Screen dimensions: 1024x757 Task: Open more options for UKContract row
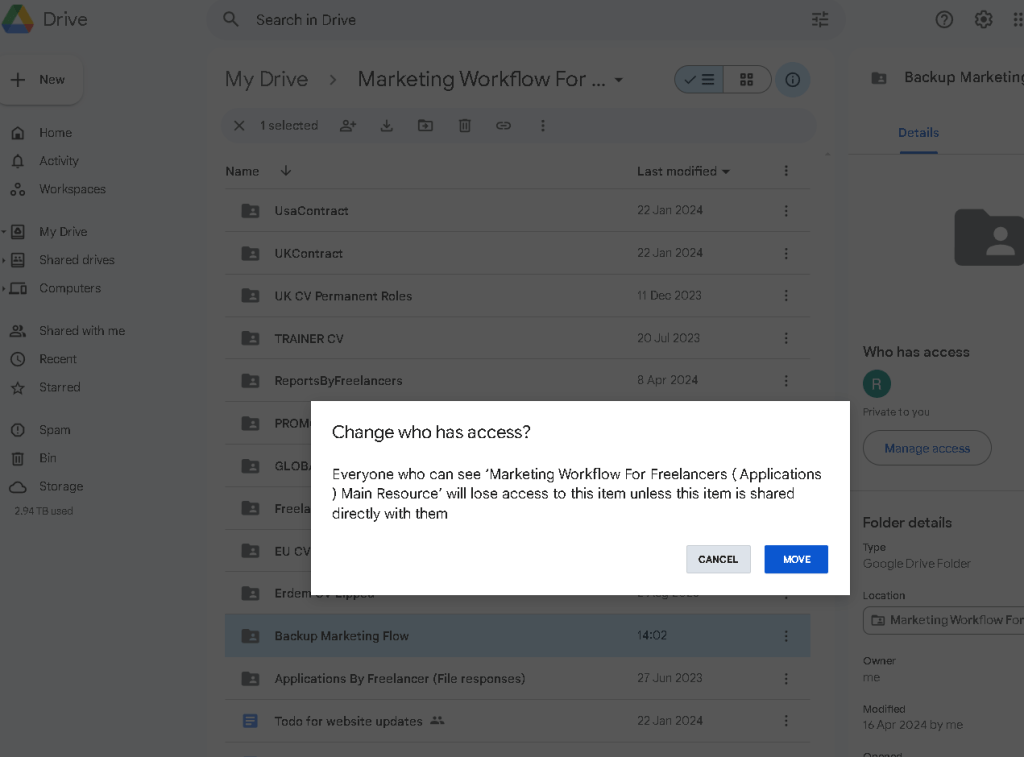(786, 253)
